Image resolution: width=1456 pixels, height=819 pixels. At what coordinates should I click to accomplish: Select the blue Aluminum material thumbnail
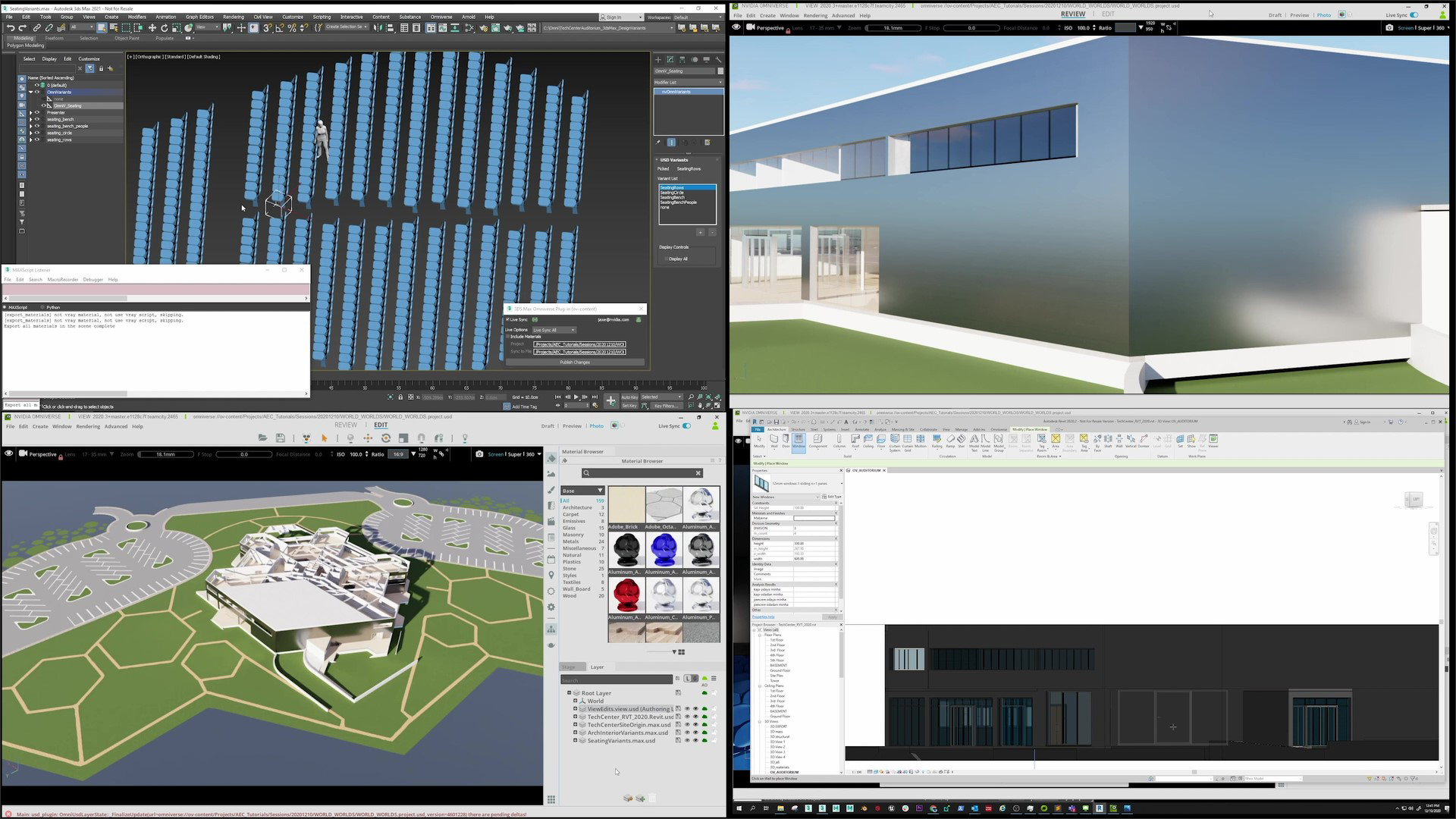pyautogui.click(x=664, y=549)
